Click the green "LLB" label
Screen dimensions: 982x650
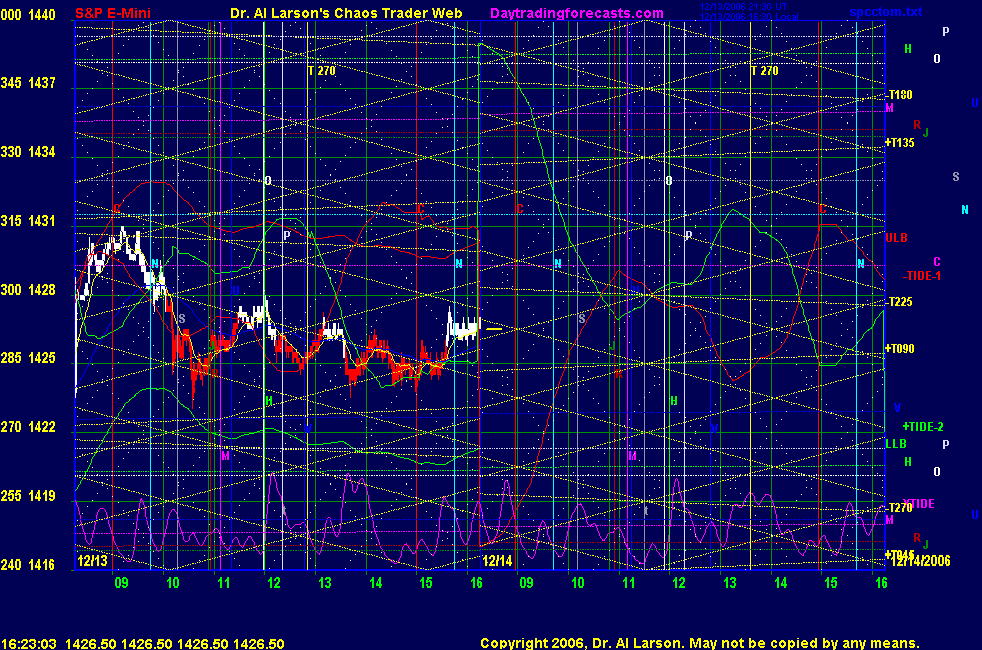(x=896, y=444)
